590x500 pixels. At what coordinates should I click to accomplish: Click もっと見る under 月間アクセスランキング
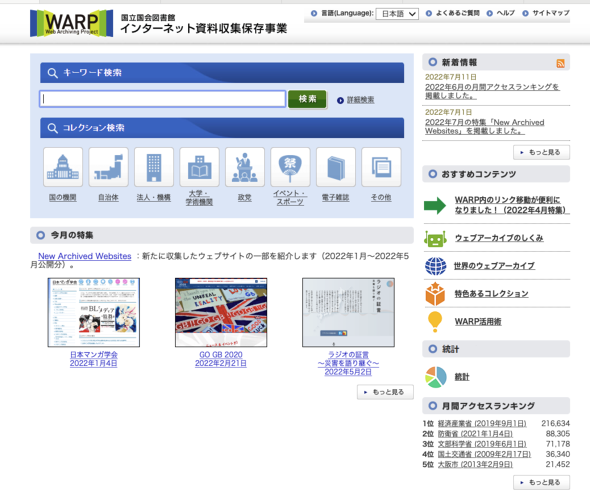pyautogui.click(x=541, y=482)
